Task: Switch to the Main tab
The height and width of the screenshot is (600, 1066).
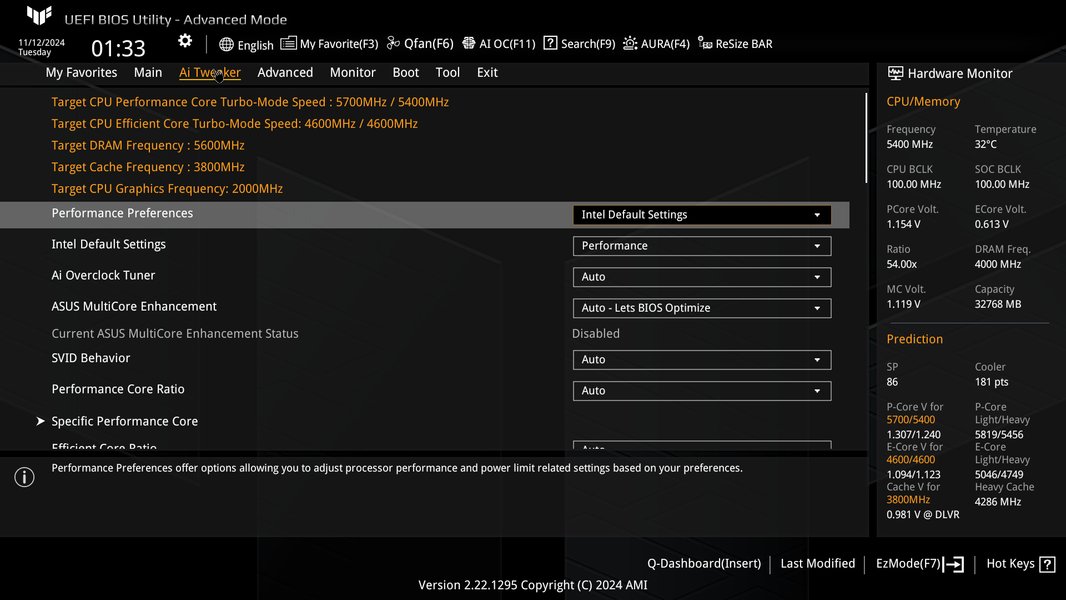Action: tap(148, 72)
